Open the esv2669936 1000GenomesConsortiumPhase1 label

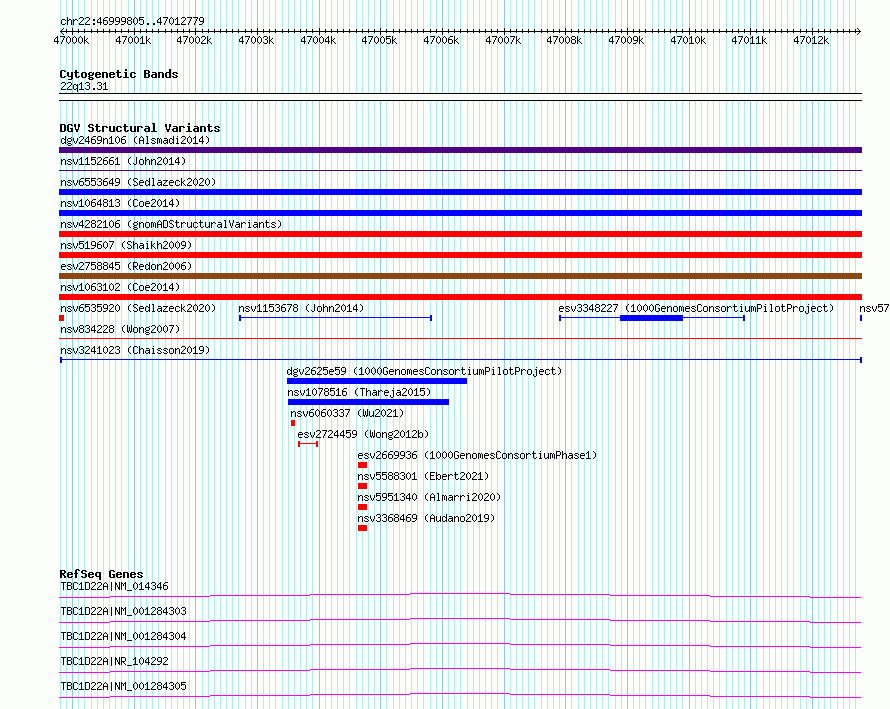tap(477, 455)
